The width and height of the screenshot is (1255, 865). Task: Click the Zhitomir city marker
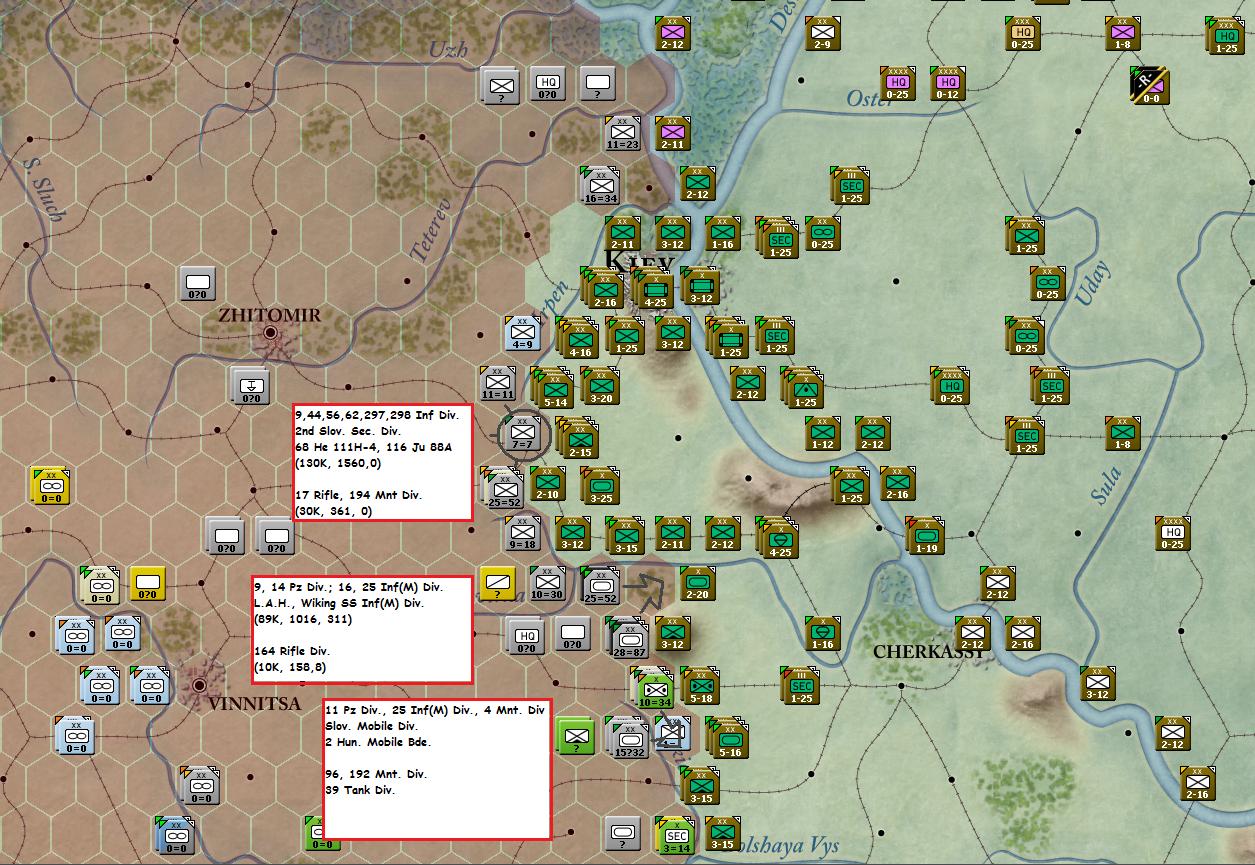point(270,333)
